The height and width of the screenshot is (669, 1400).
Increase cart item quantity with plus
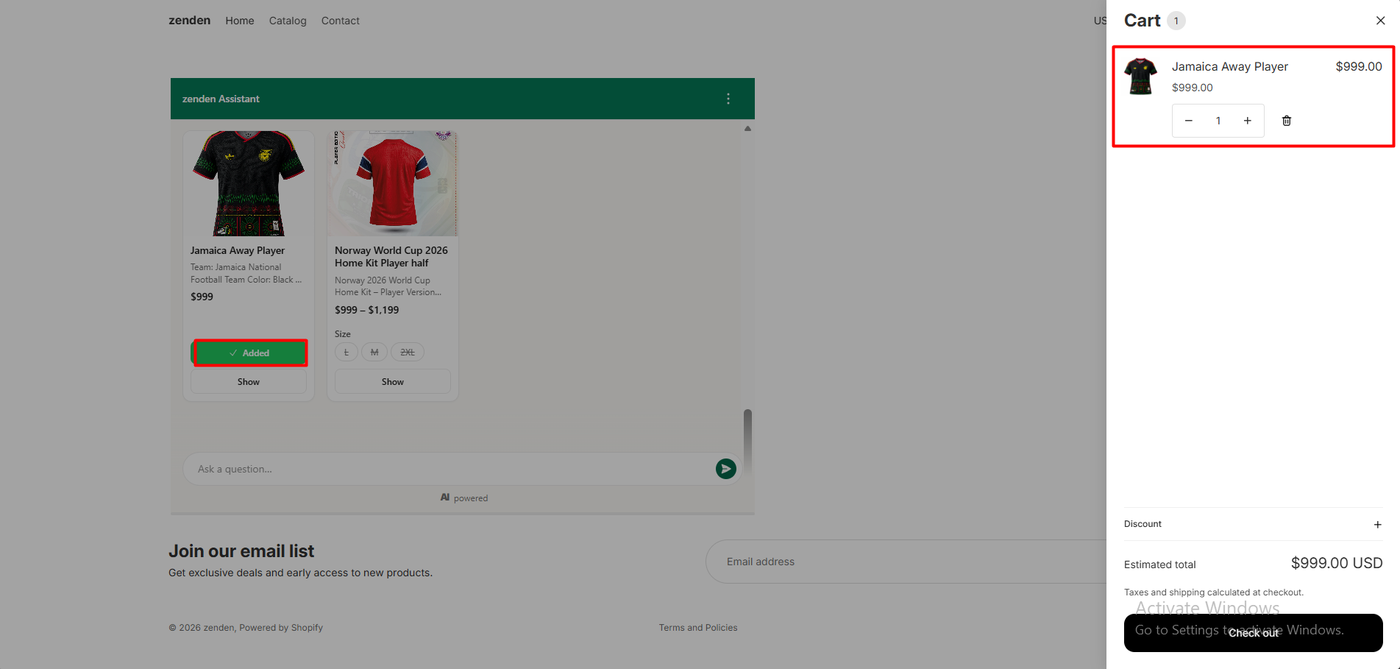[x=1247, y=121]
